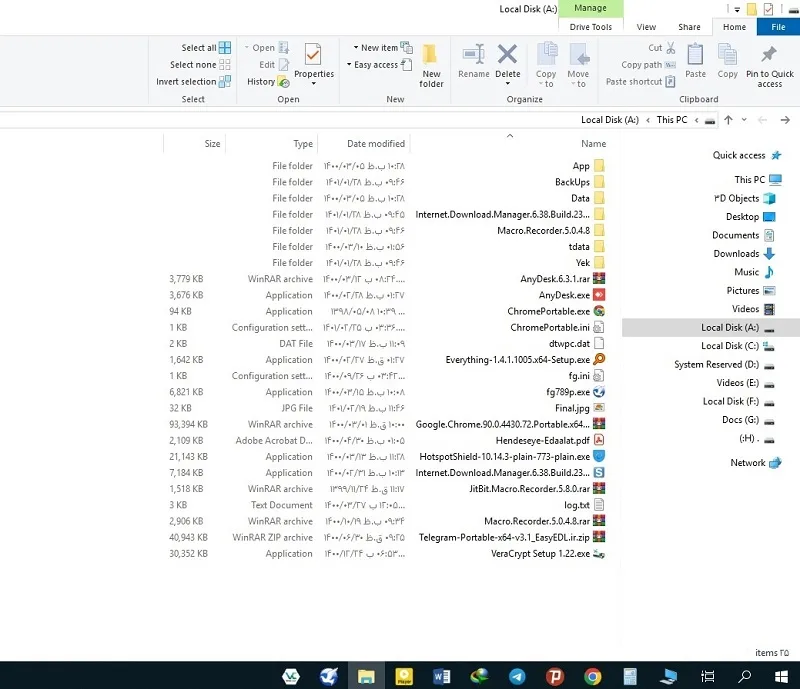800x689 pixels.
Task: Click Invert selection in the ribbon
Action: click(193, 82)
